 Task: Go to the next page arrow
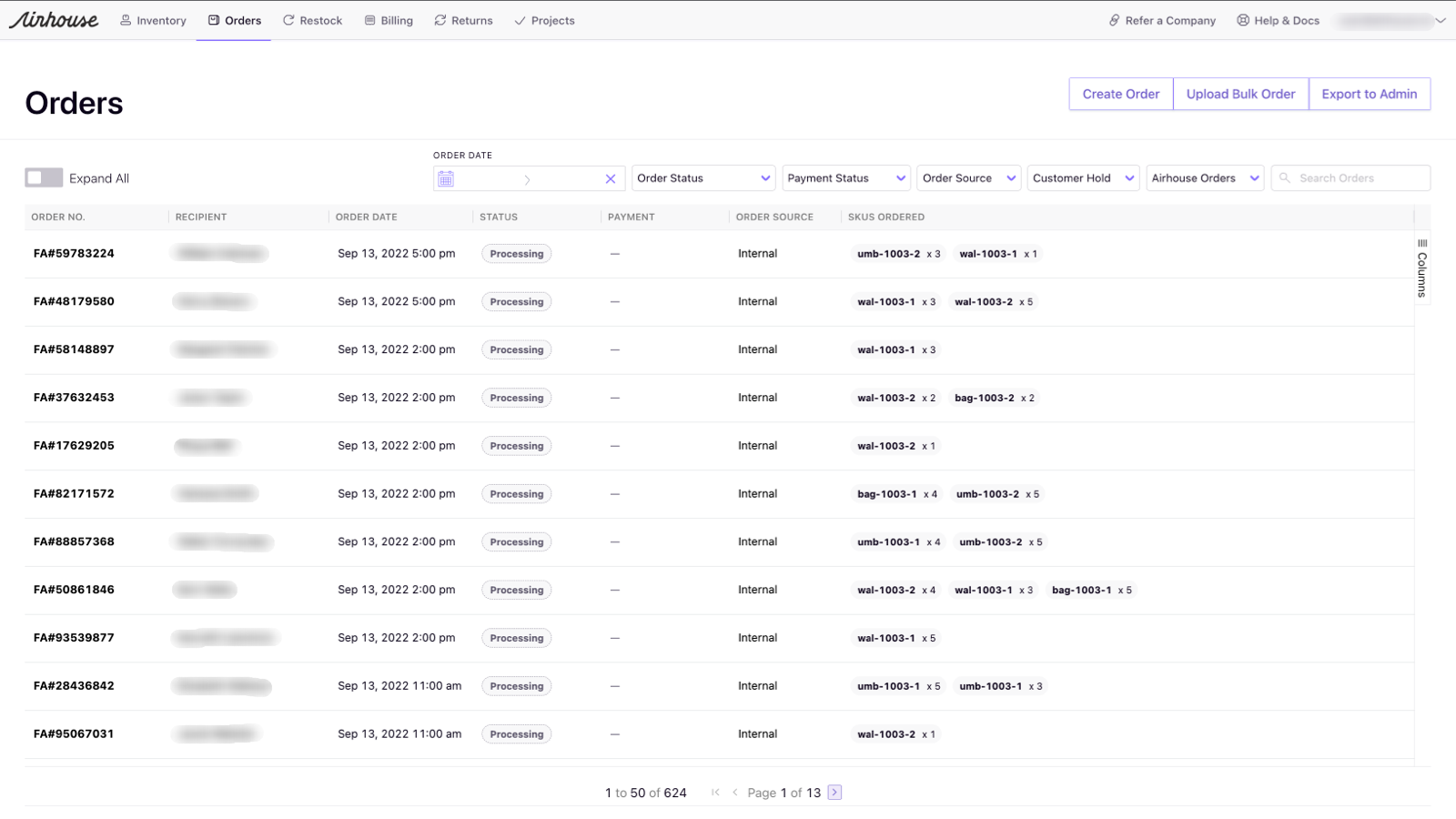point(834,793)
